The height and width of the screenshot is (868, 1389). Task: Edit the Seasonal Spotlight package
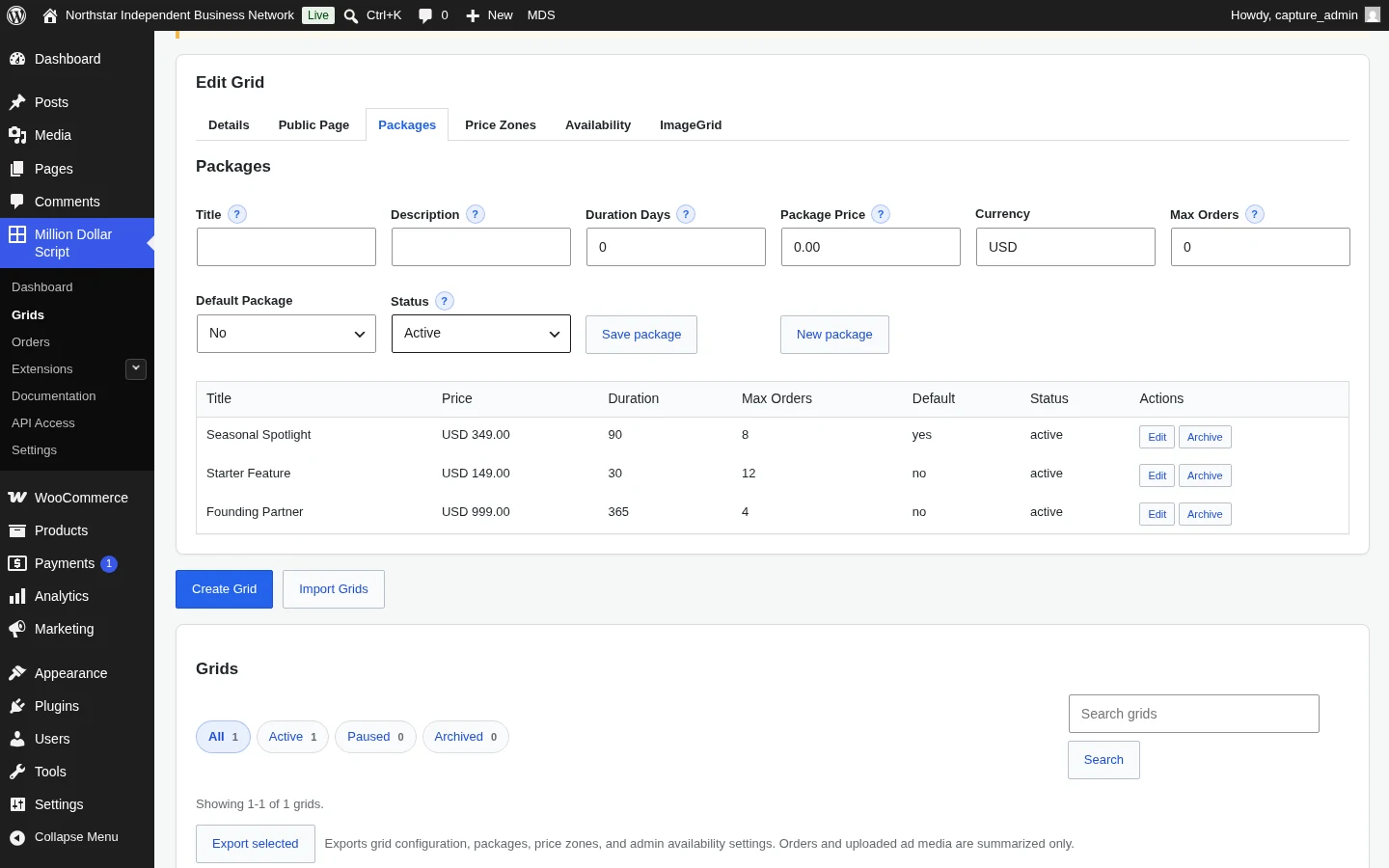click(1157, 437)
